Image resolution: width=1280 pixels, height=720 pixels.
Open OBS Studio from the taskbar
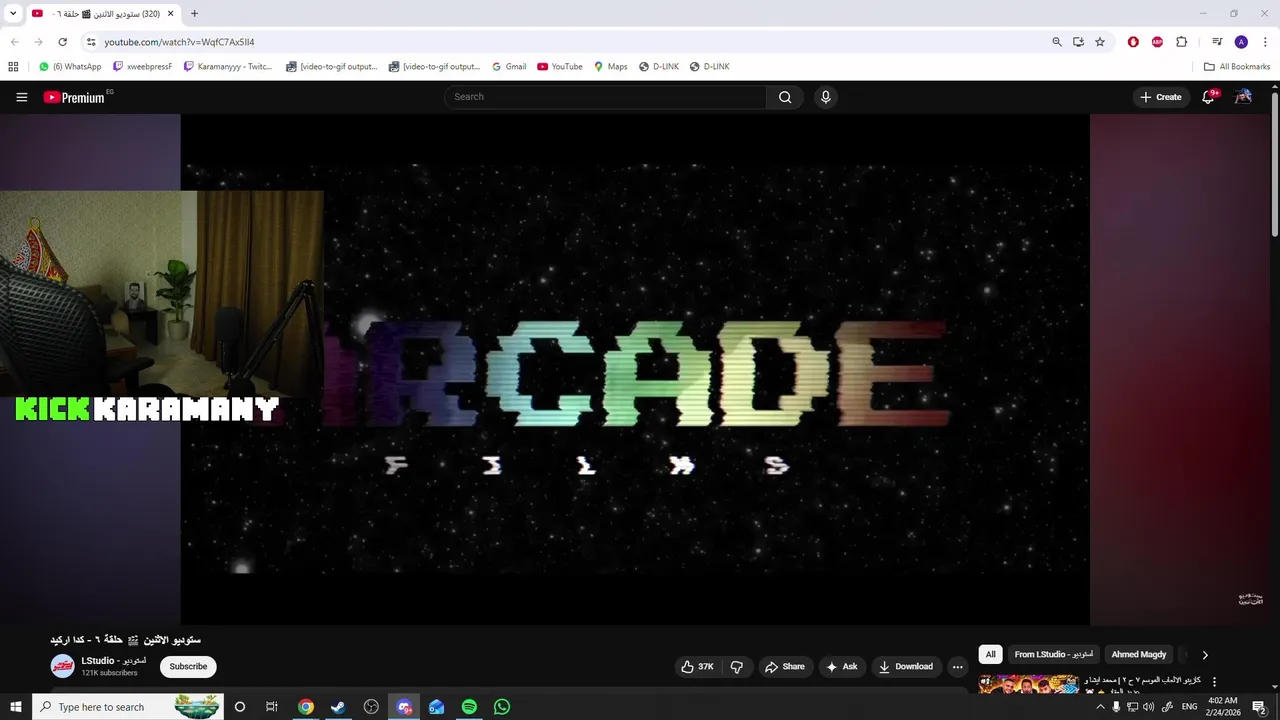[371, 707]
